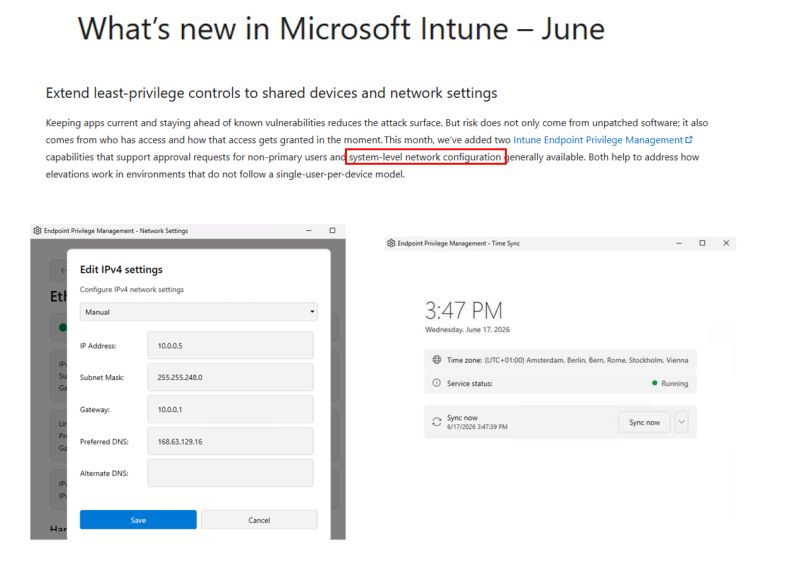
Task: Click the 'Configure IPv4 network settings' text
Action: point(132,289)
